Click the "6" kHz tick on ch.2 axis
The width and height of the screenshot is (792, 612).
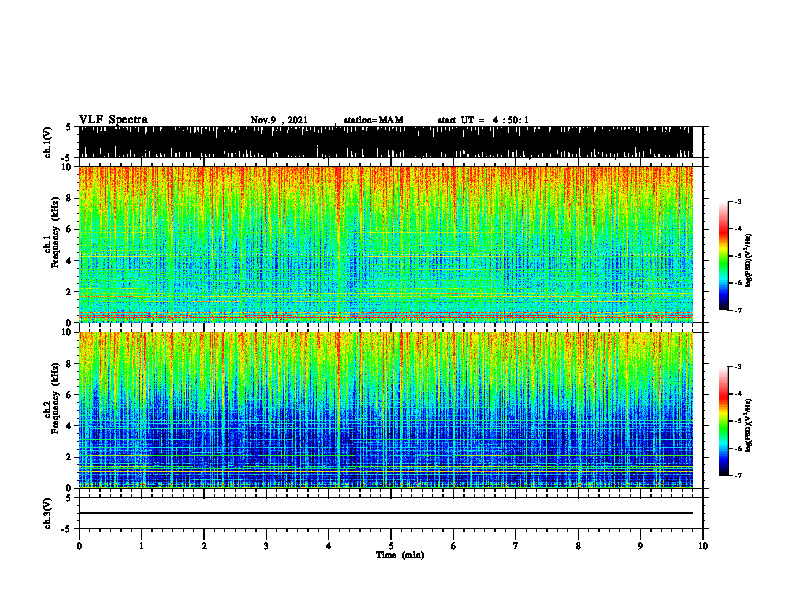coord(70,395)
